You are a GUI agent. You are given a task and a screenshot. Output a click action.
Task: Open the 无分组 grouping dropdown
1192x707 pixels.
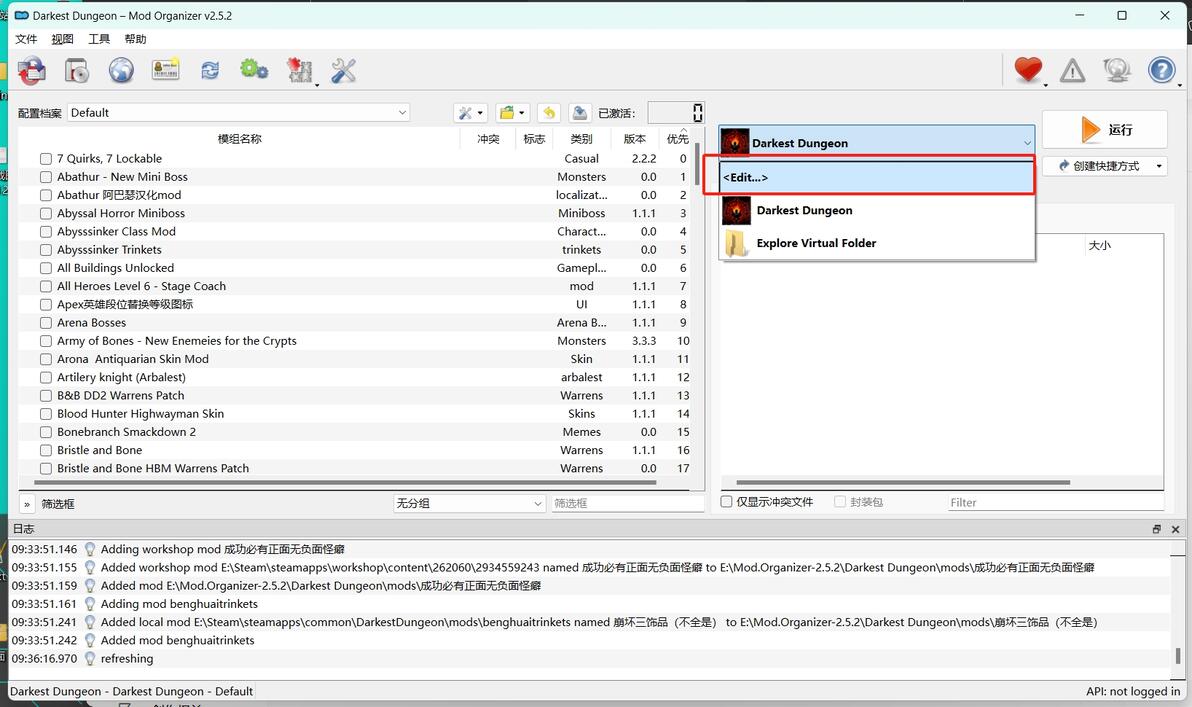click(470, 503)
